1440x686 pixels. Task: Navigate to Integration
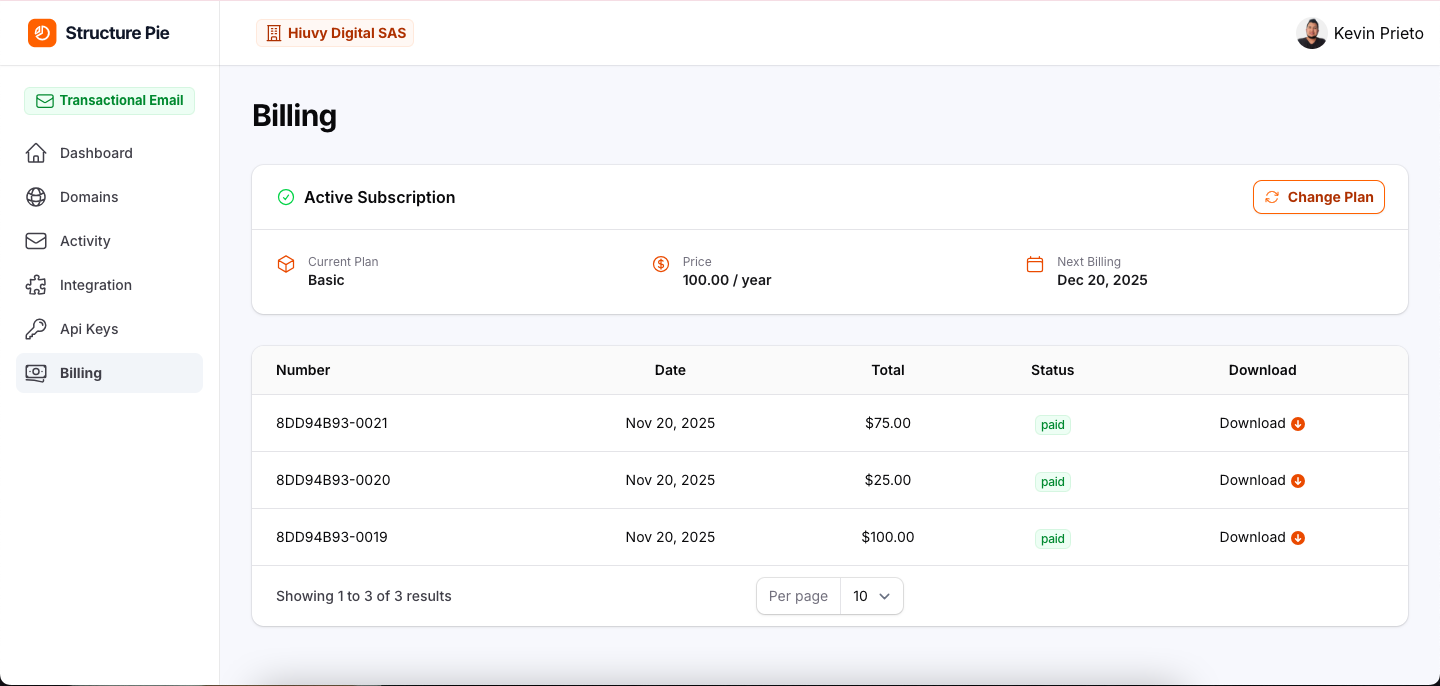[109, 285]
